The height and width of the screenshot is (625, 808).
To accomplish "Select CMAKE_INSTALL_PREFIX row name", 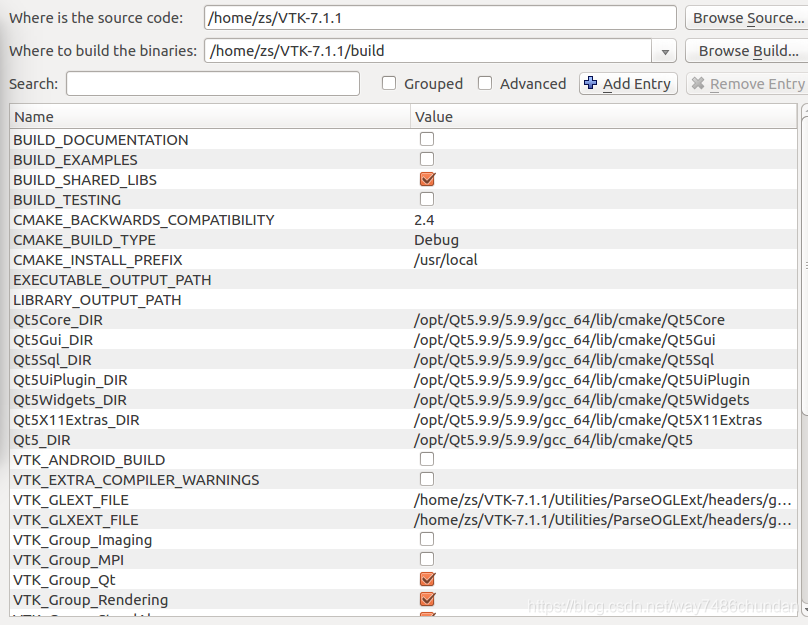I will 97,260.
